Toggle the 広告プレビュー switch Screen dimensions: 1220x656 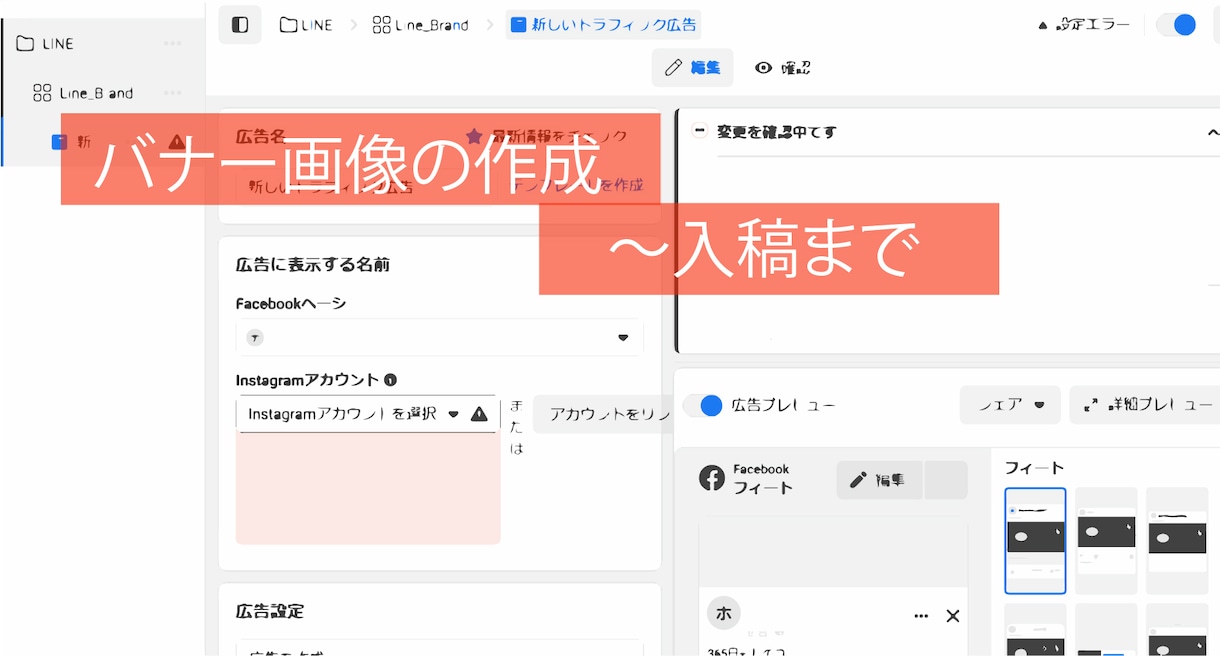pyautogui.click(x=704, y=405)
